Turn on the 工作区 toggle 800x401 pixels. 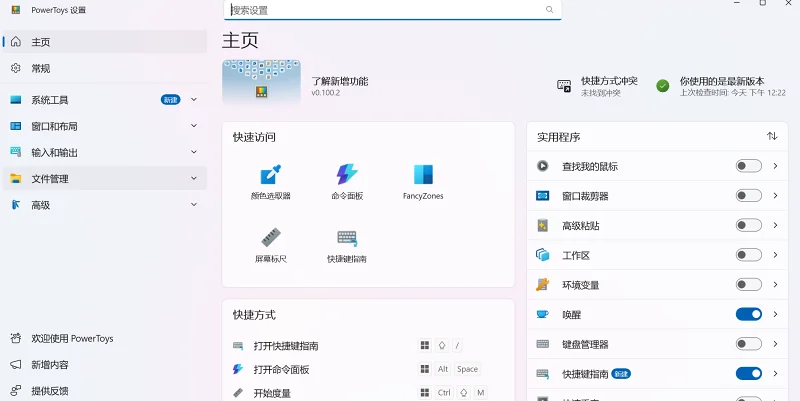point(748,255)
